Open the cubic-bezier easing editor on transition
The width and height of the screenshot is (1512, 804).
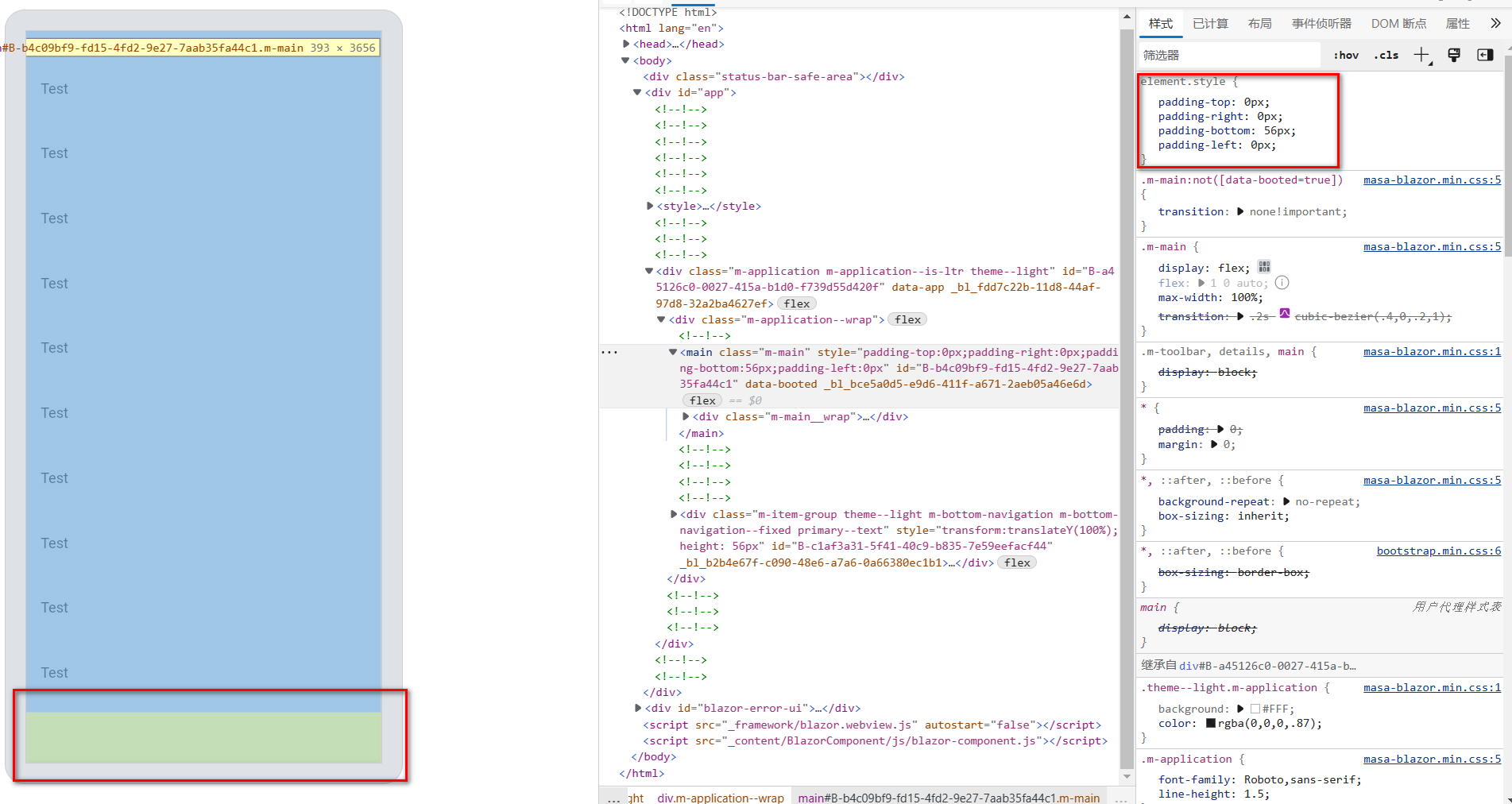tap(1285, 315)
